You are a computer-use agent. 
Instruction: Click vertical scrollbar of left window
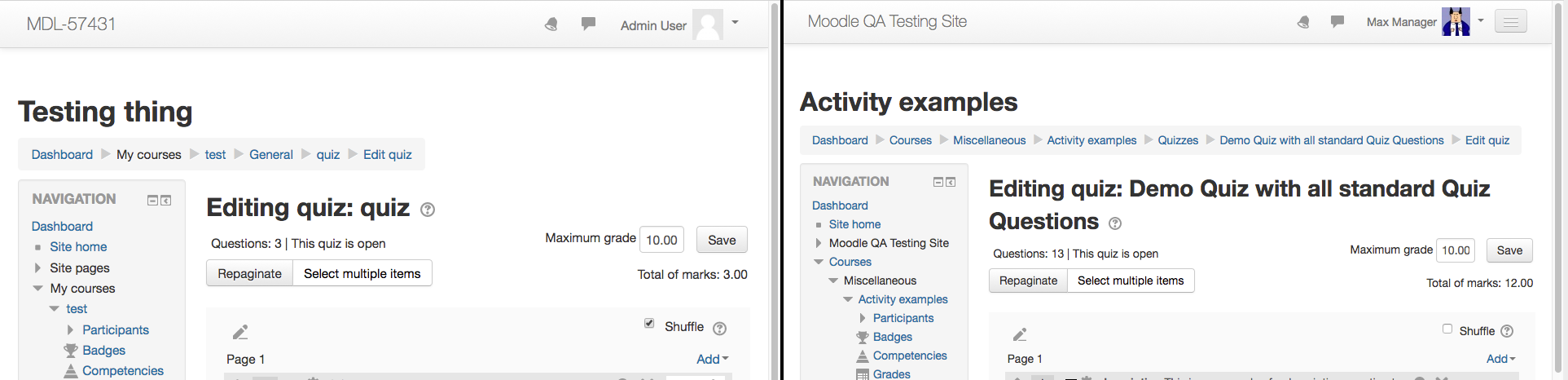(775, 190)
